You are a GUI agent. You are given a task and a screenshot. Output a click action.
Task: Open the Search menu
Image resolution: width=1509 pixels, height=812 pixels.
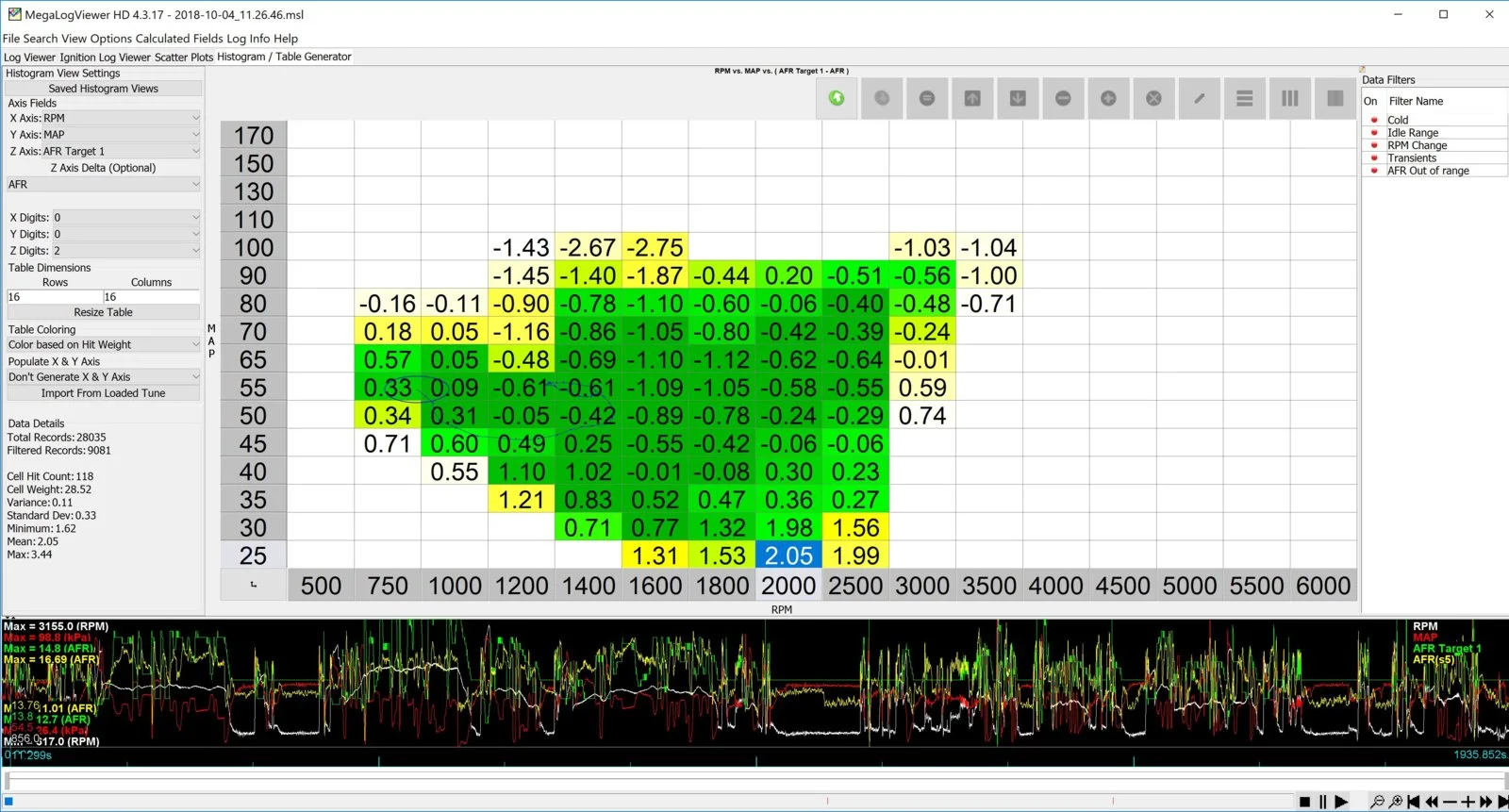pyautogui.click(x=41, y=39)
